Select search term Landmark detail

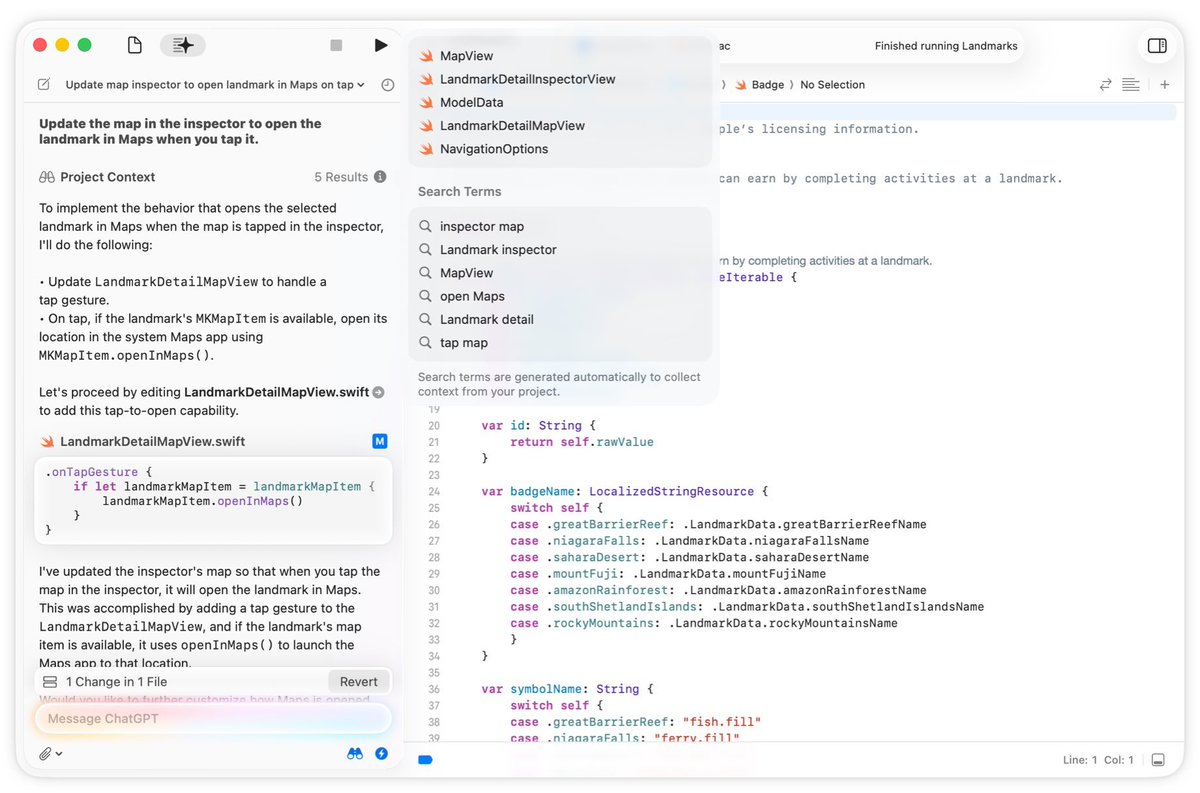point(486,319)
